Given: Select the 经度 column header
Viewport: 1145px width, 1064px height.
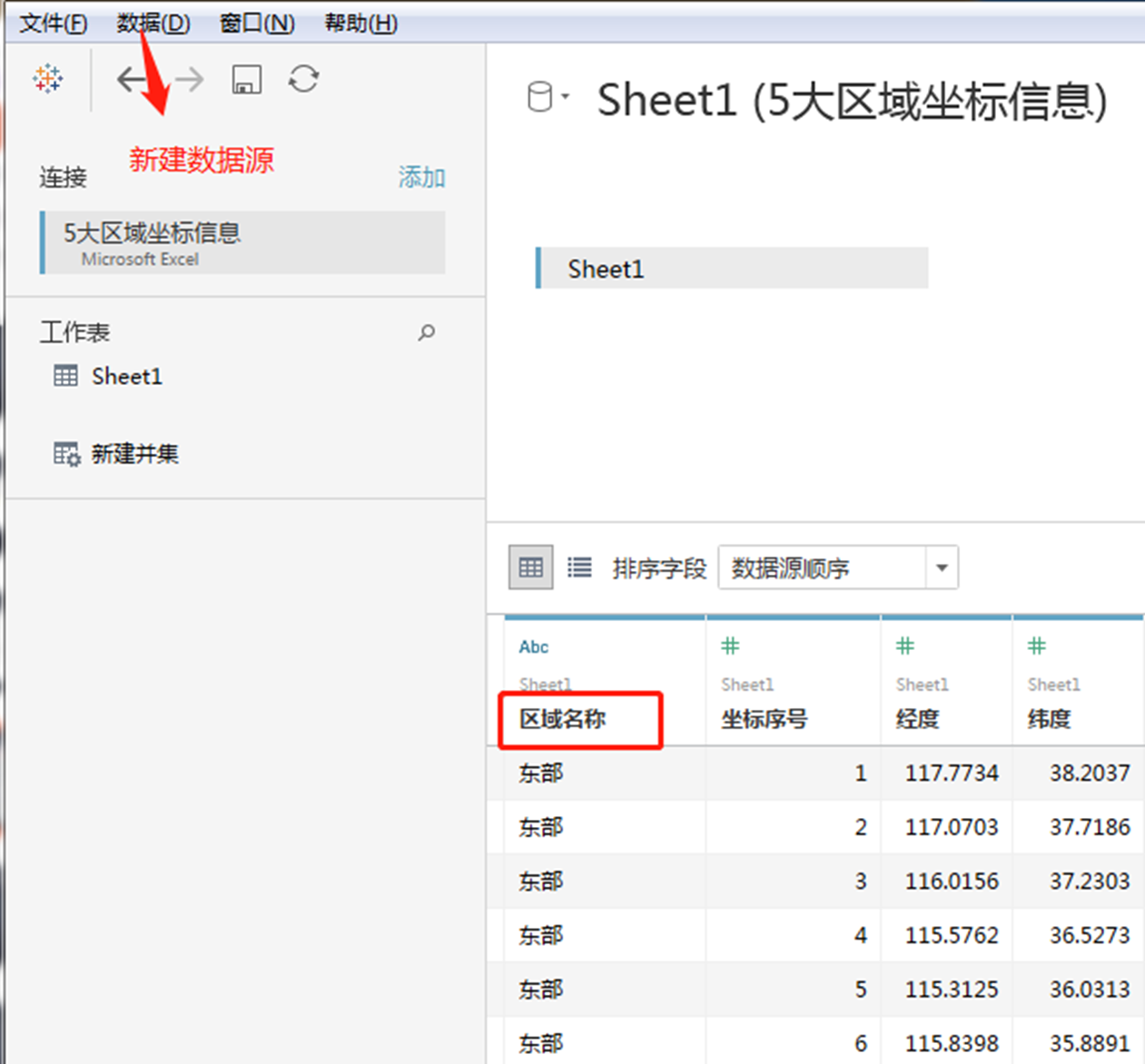Looking at the screenshot, I should tap(917, 719).
